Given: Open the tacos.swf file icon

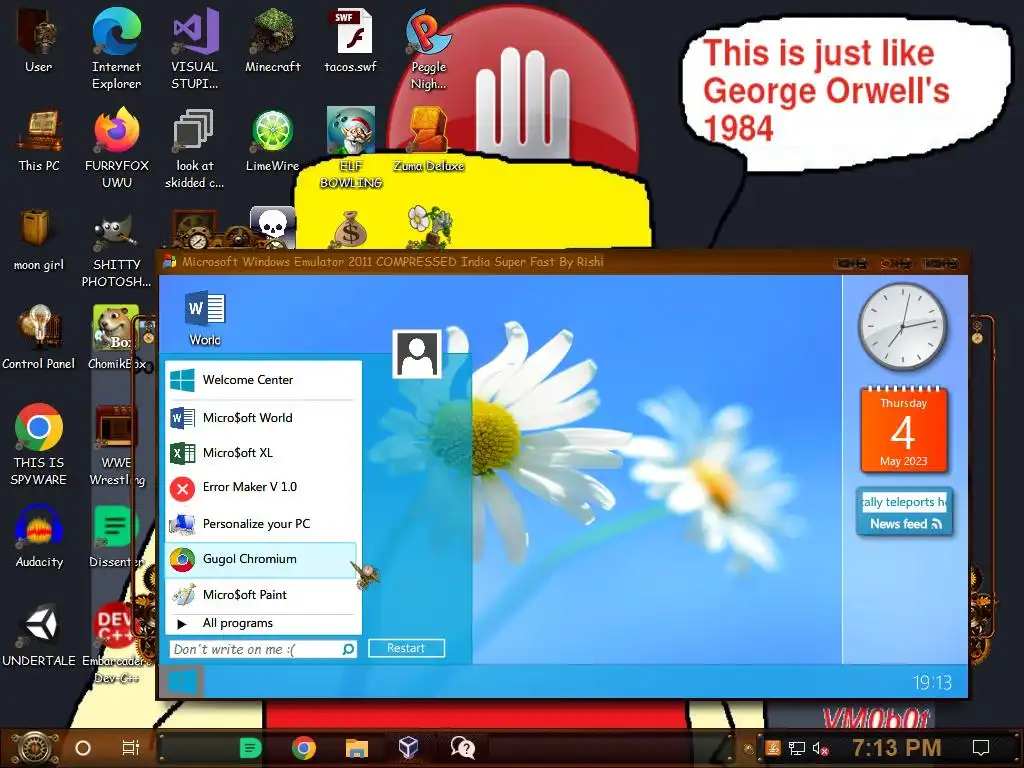Looking at the screenshot, I should 351,39.
